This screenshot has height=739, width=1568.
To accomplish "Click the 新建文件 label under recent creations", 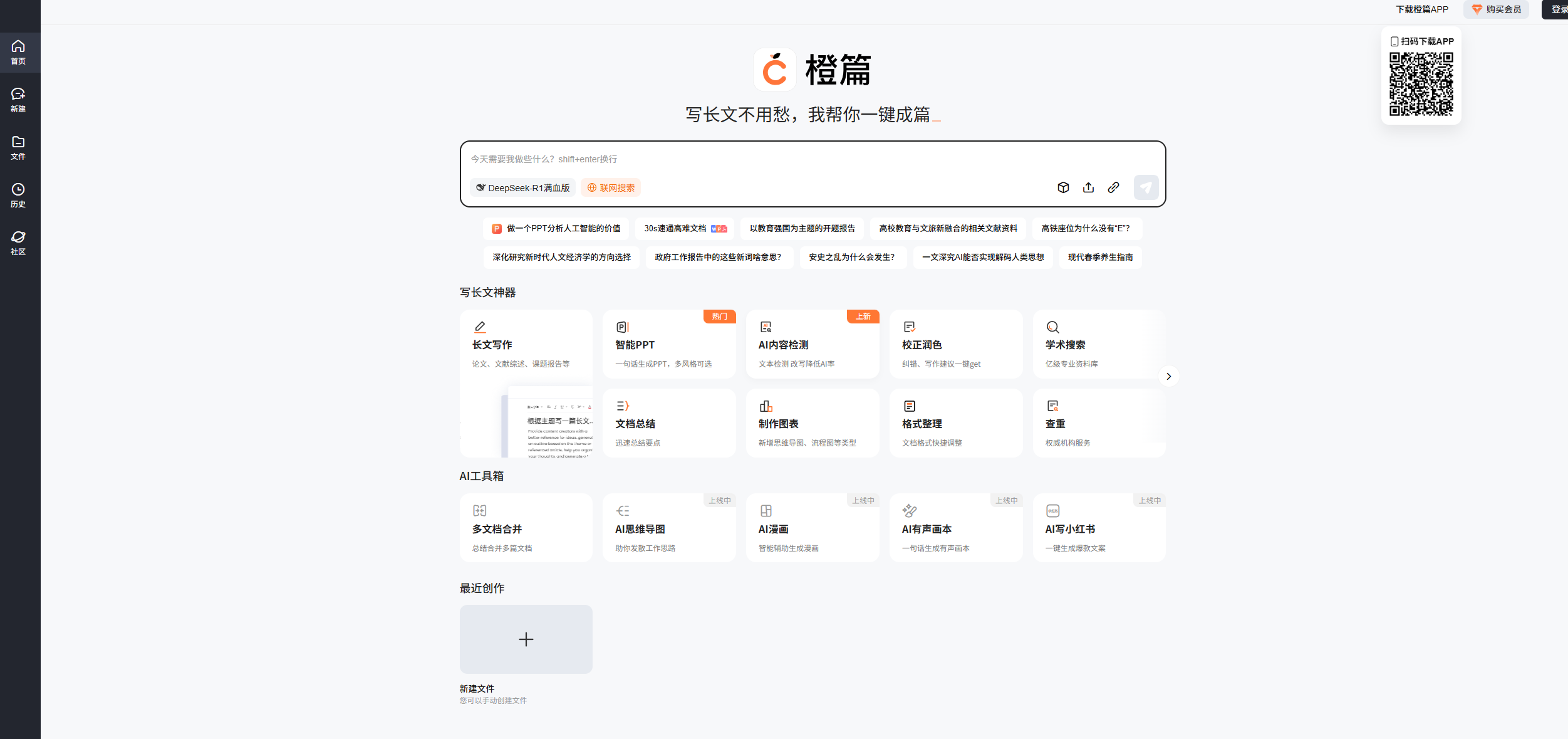I will [x=477, y=688].
